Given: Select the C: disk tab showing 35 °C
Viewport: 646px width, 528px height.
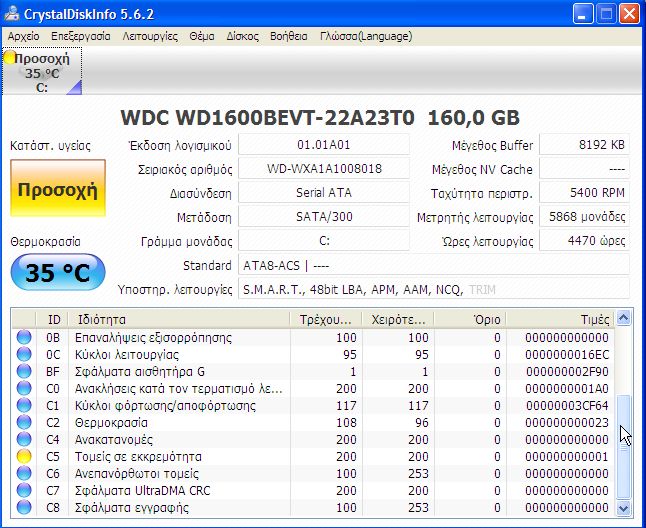Looking at the screenshot, I should click(x=42, y=71).
